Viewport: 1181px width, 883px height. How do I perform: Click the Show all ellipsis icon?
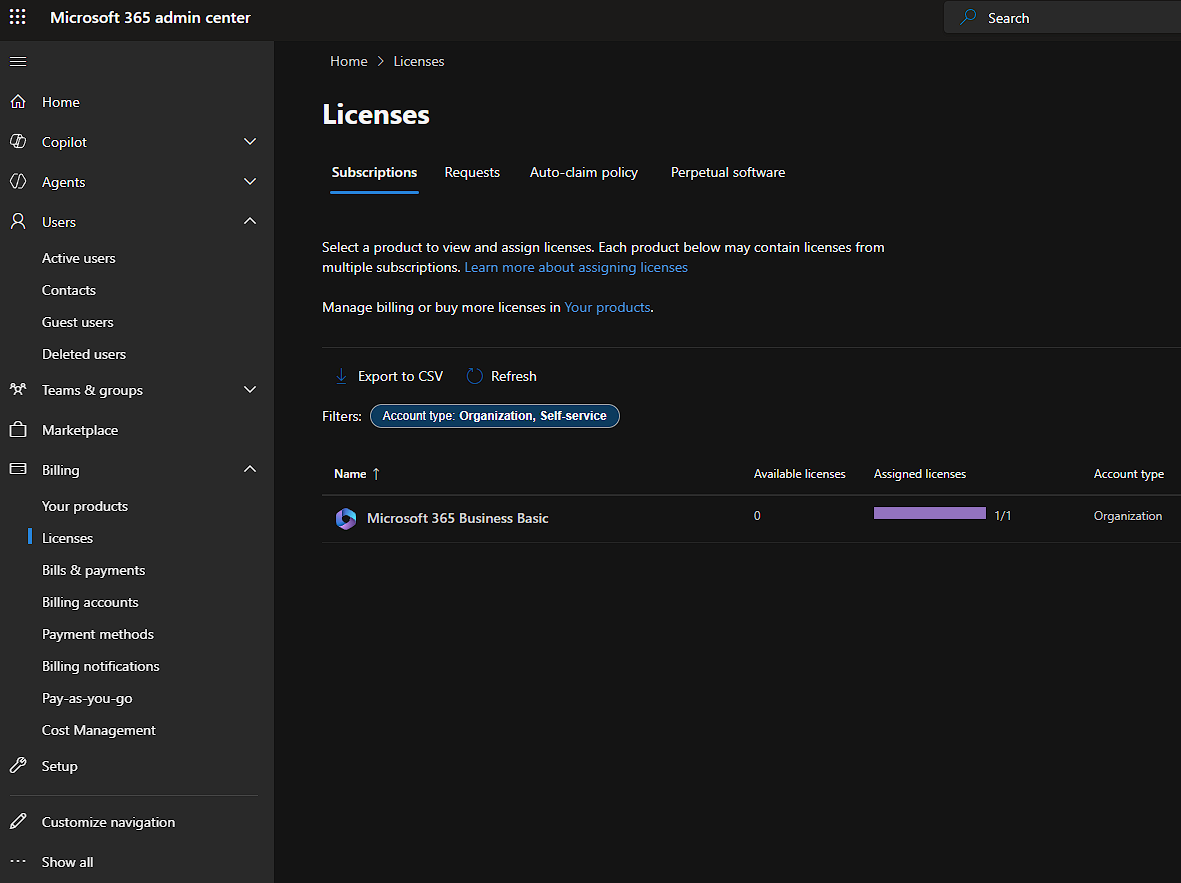18,861
